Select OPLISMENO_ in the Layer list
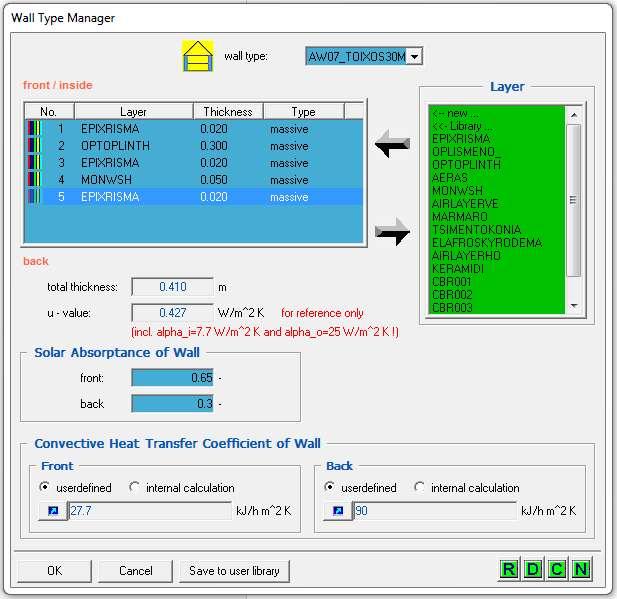617x599 pixels. pos(467,152)
